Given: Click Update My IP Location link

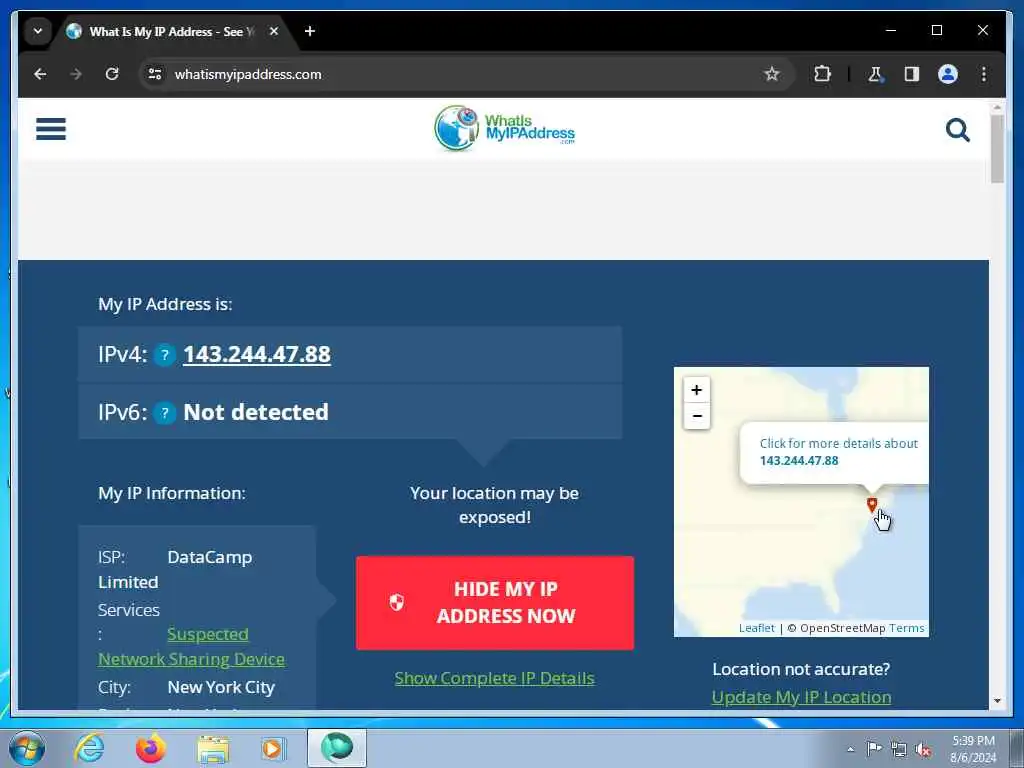Looking at the screenshot, I should tap(801, 697).
